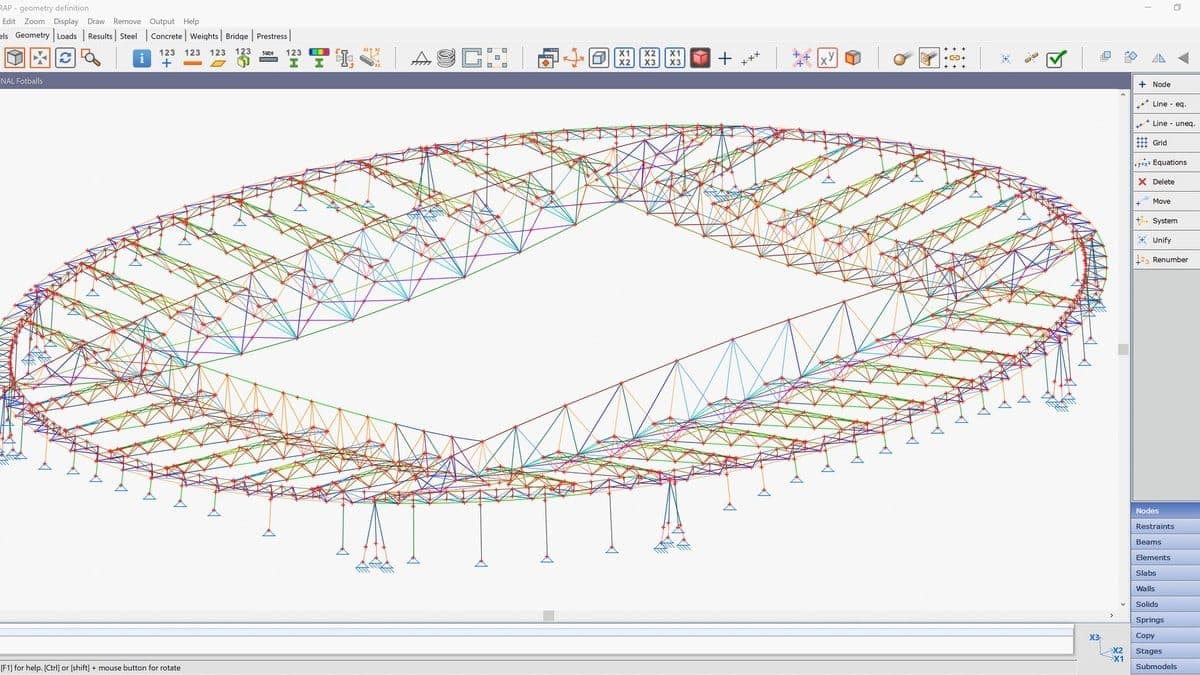Click the green checkmark icon
Screen dimensions: 1200x675
[1055, 60]
